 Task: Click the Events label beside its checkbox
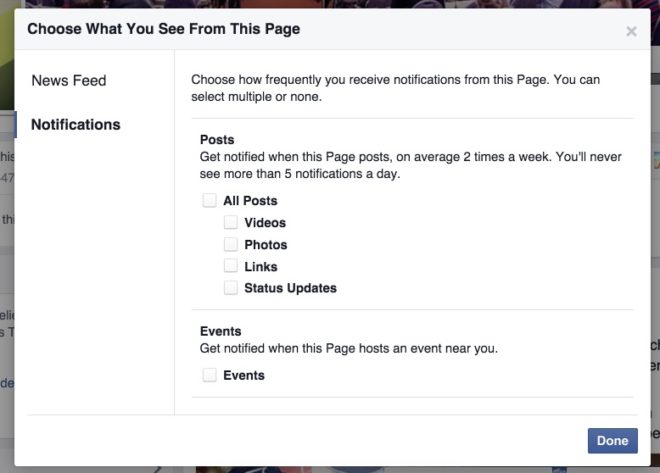click(244, 375)
